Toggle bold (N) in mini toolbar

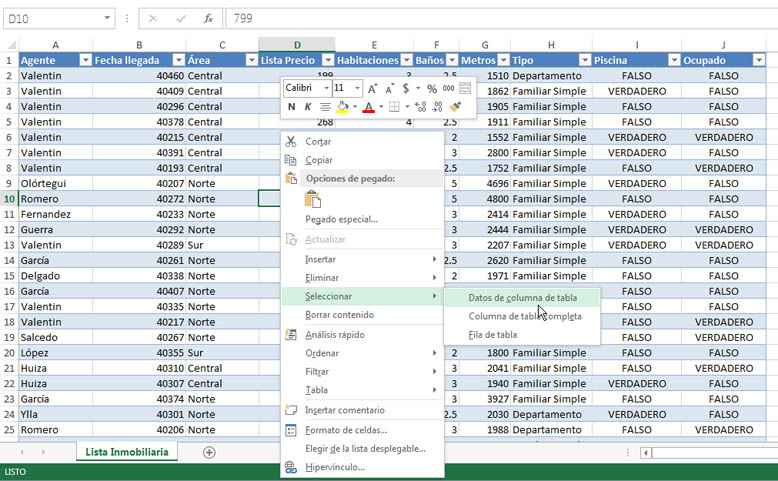(292, 107)
